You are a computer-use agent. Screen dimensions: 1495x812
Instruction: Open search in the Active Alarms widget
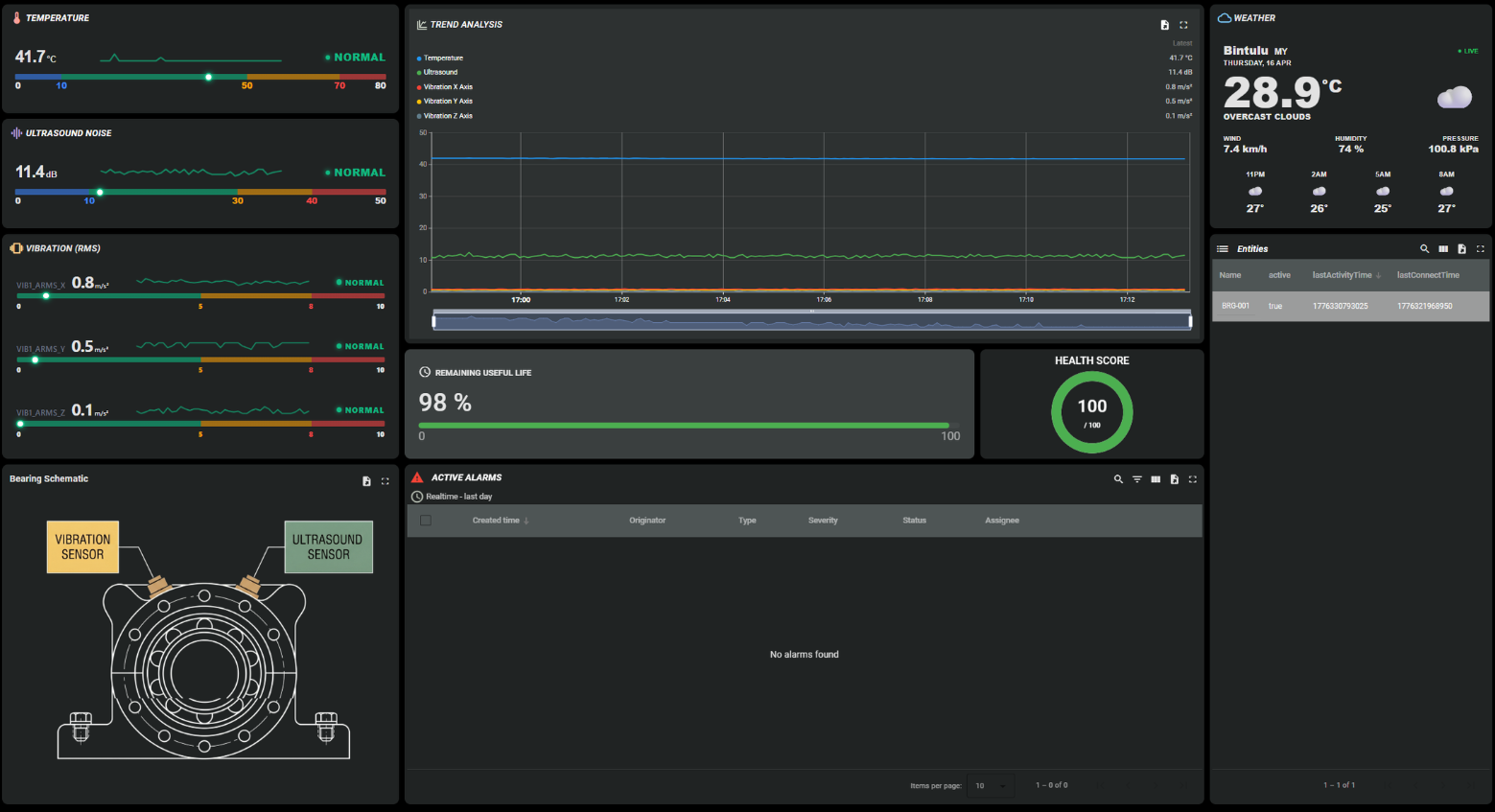click(1118, 479)
